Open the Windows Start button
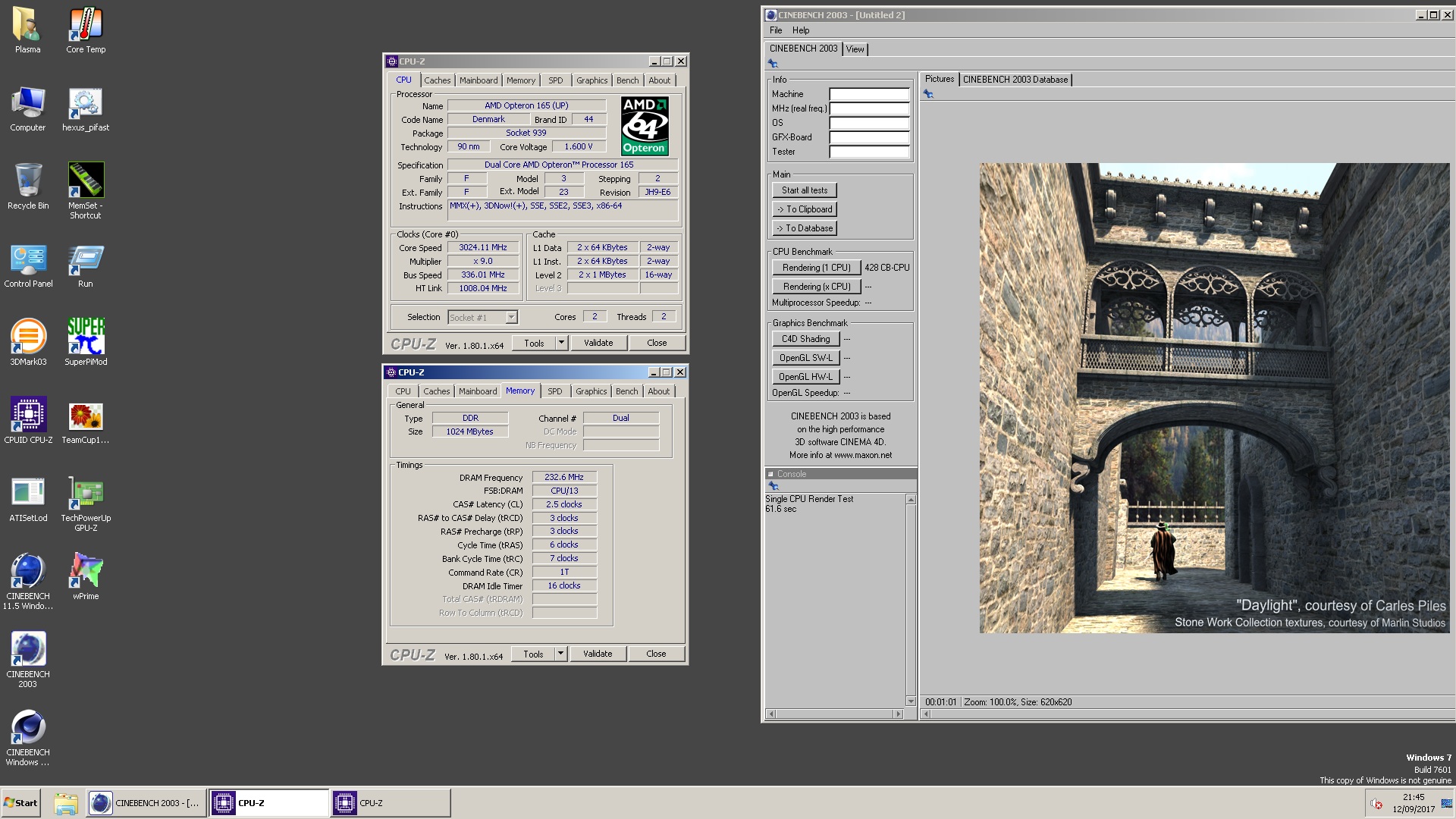This screenshot has height=819, width=1456. [20, 803]
